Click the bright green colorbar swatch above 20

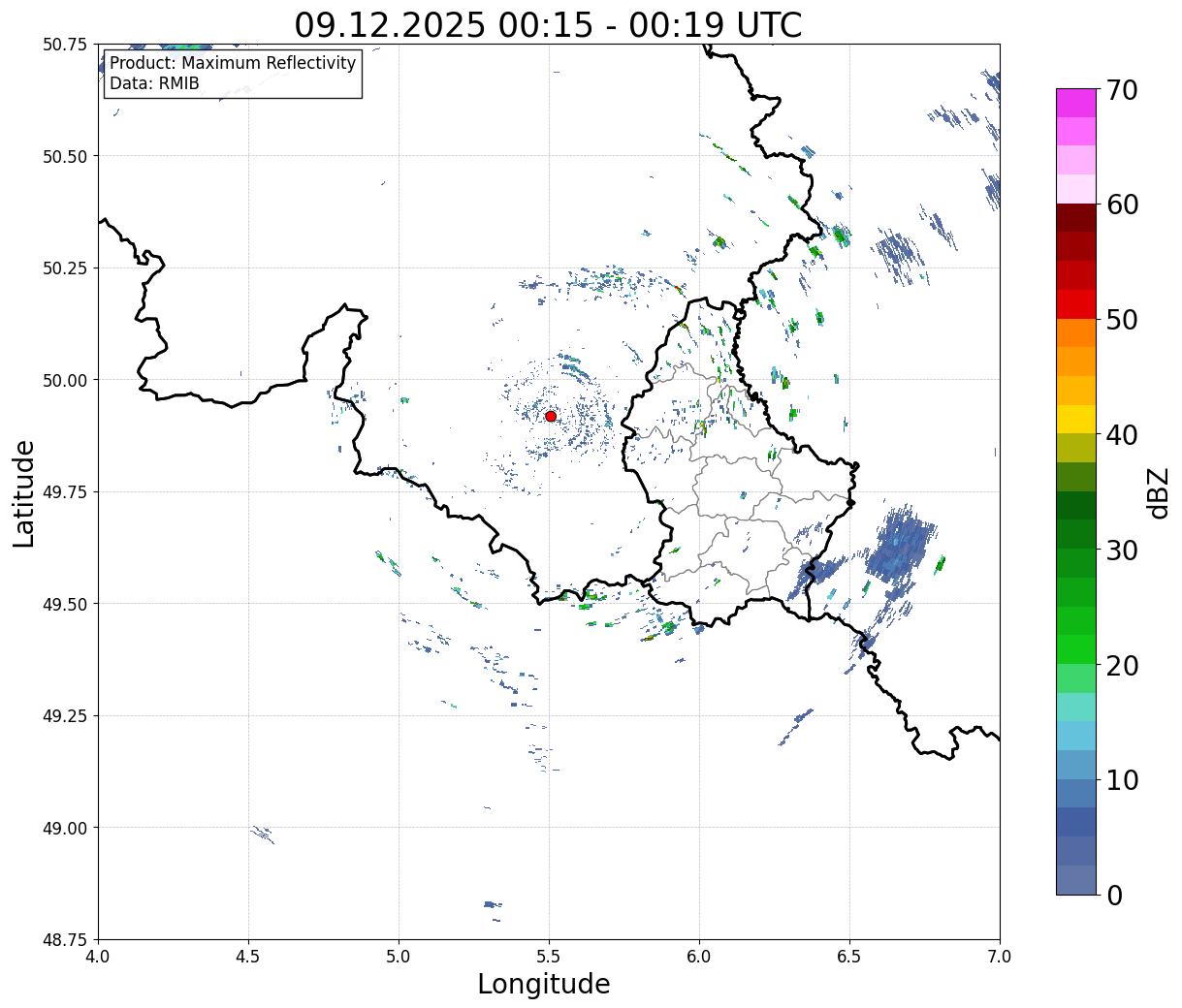1076,648
